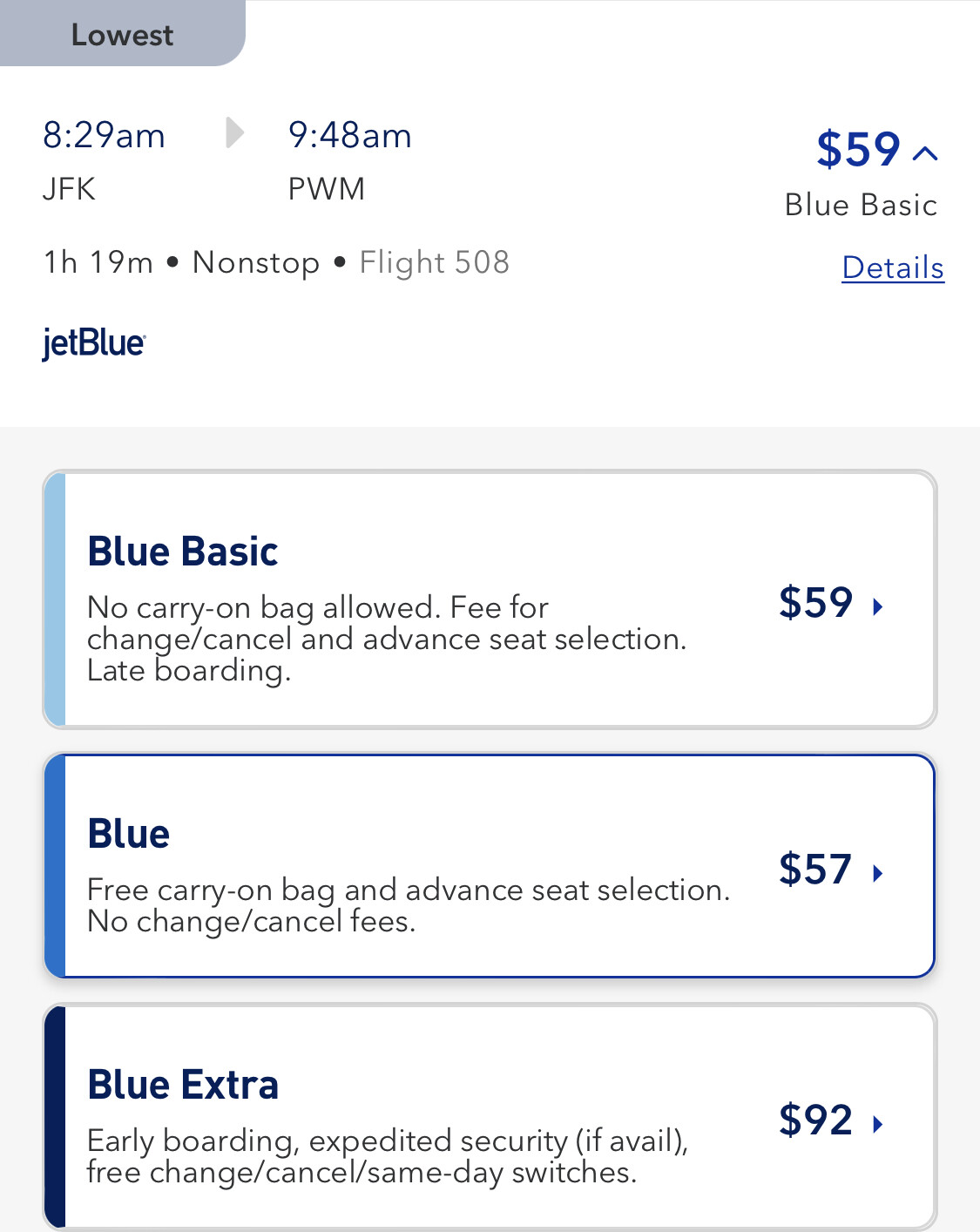Tap the arrow beside the Blue Extra $92 price
The image size is (980, 1232).
878,1124
